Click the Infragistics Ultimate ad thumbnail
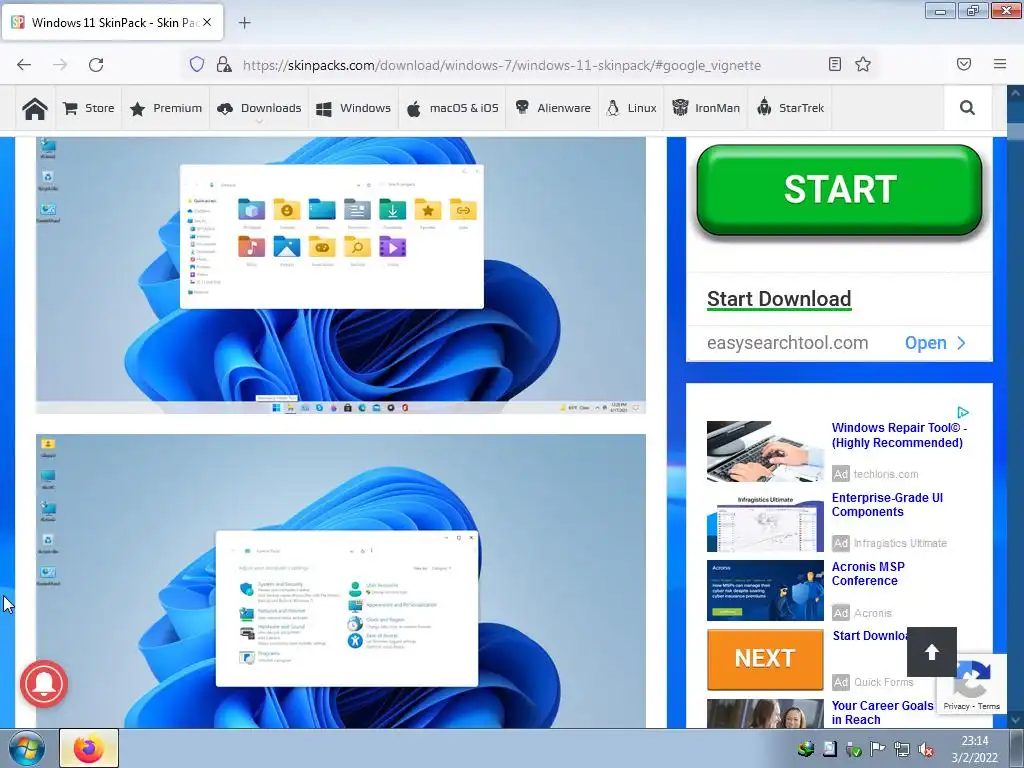 [x=765, y=522]
